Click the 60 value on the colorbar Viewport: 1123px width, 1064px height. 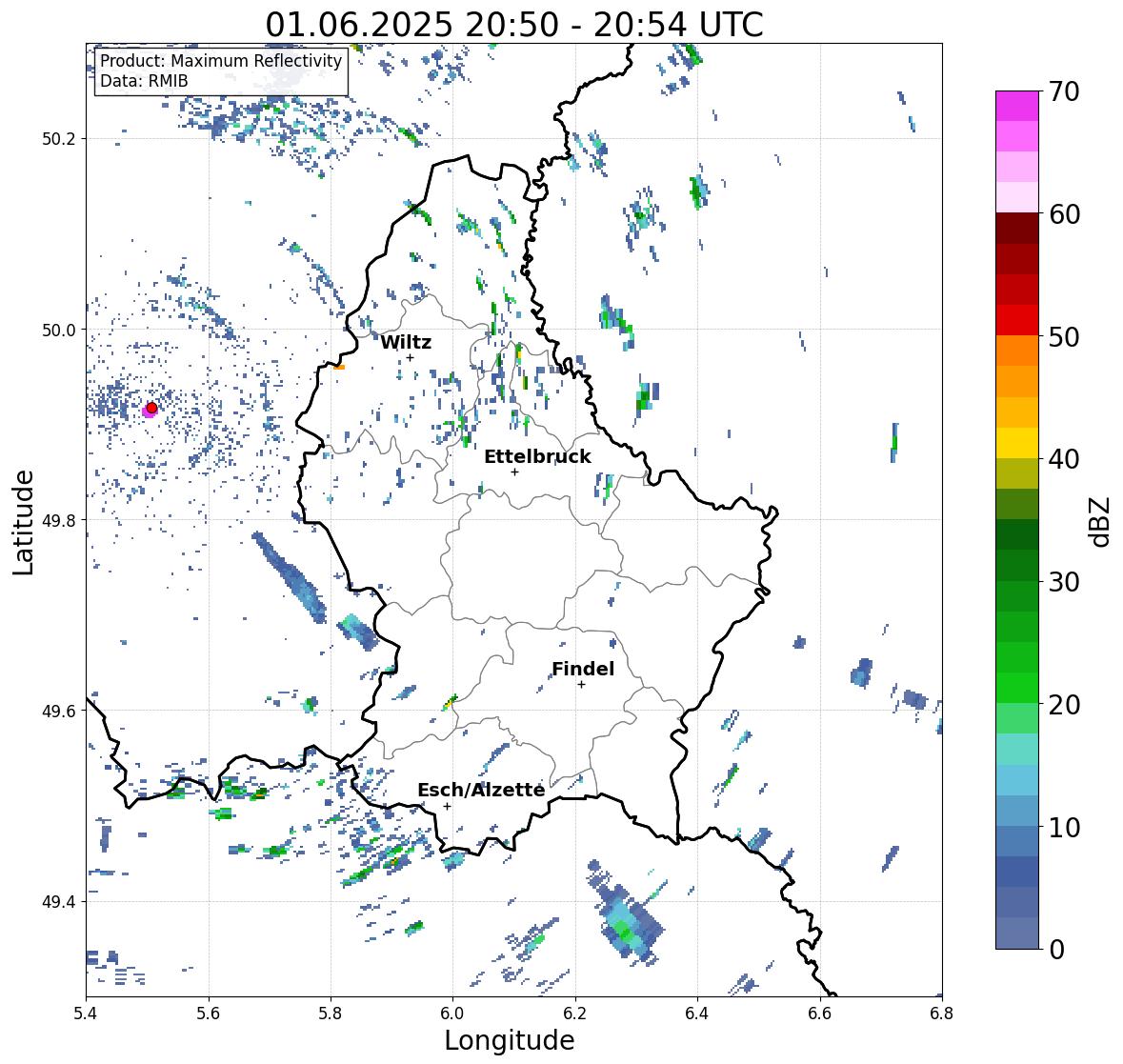1064,214
